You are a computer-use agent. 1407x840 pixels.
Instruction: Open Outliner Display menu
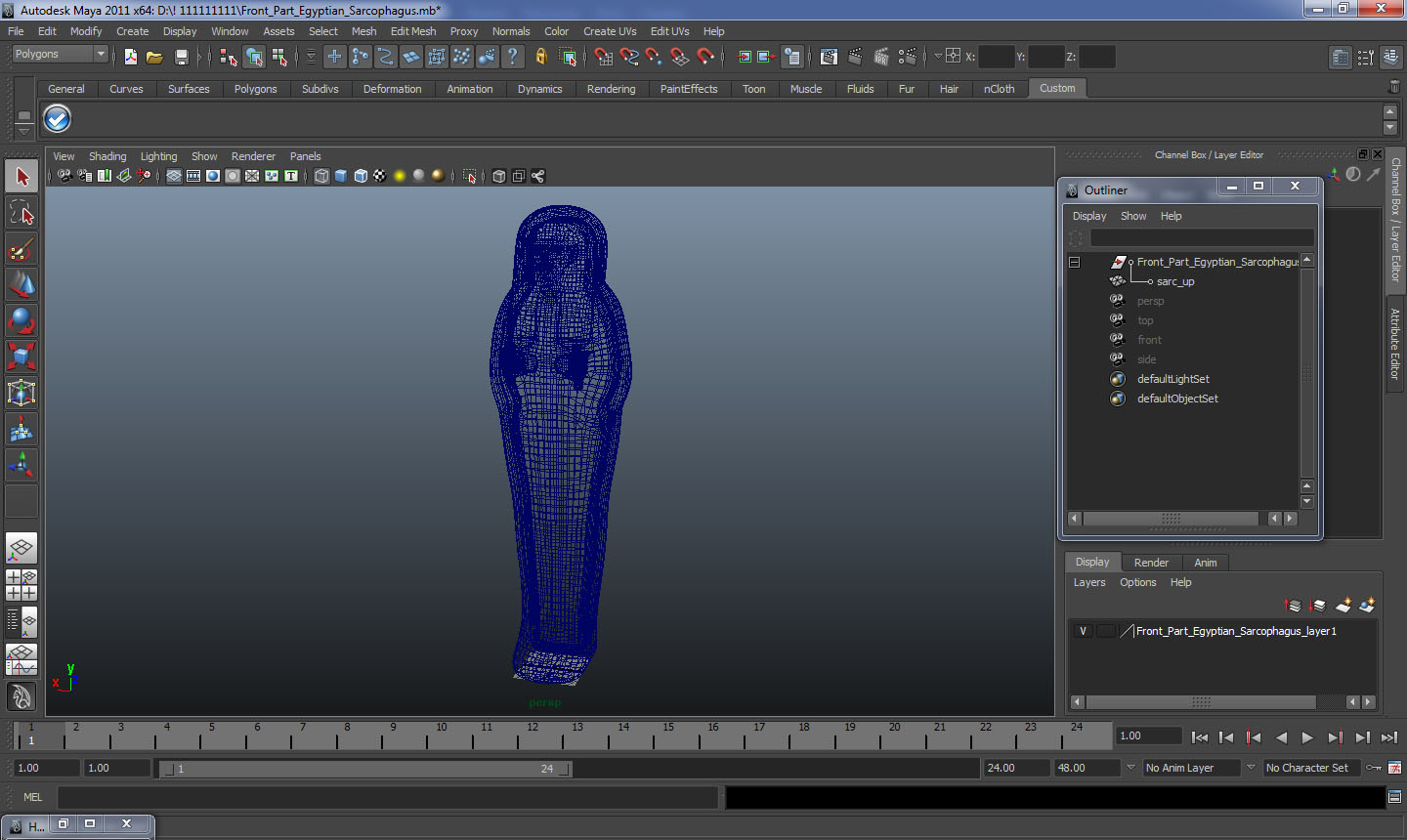tap(1089, 216)
